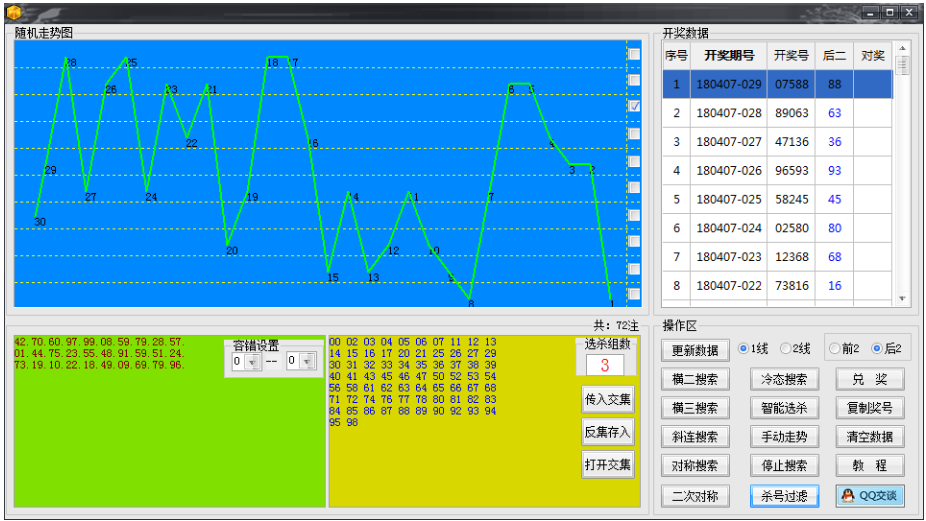Click the 共: 72注 count label
This screenshot has height=521, width=926.
click(616, 326)
